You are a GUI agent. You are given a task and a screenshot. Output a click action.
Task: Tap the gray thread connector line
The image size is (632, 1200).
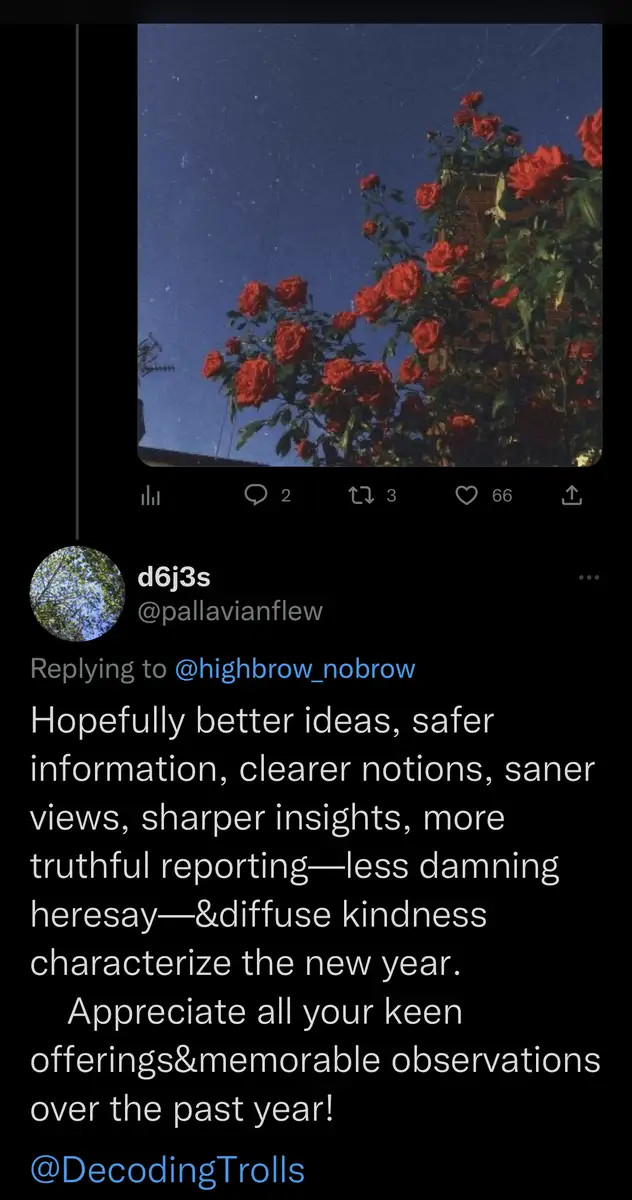78,270
